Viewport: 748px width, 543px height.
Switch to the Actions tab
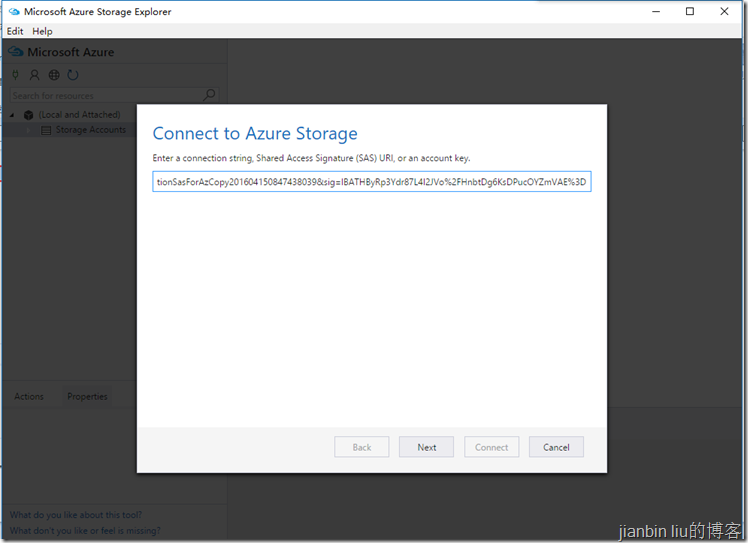(x=29, y=396)
